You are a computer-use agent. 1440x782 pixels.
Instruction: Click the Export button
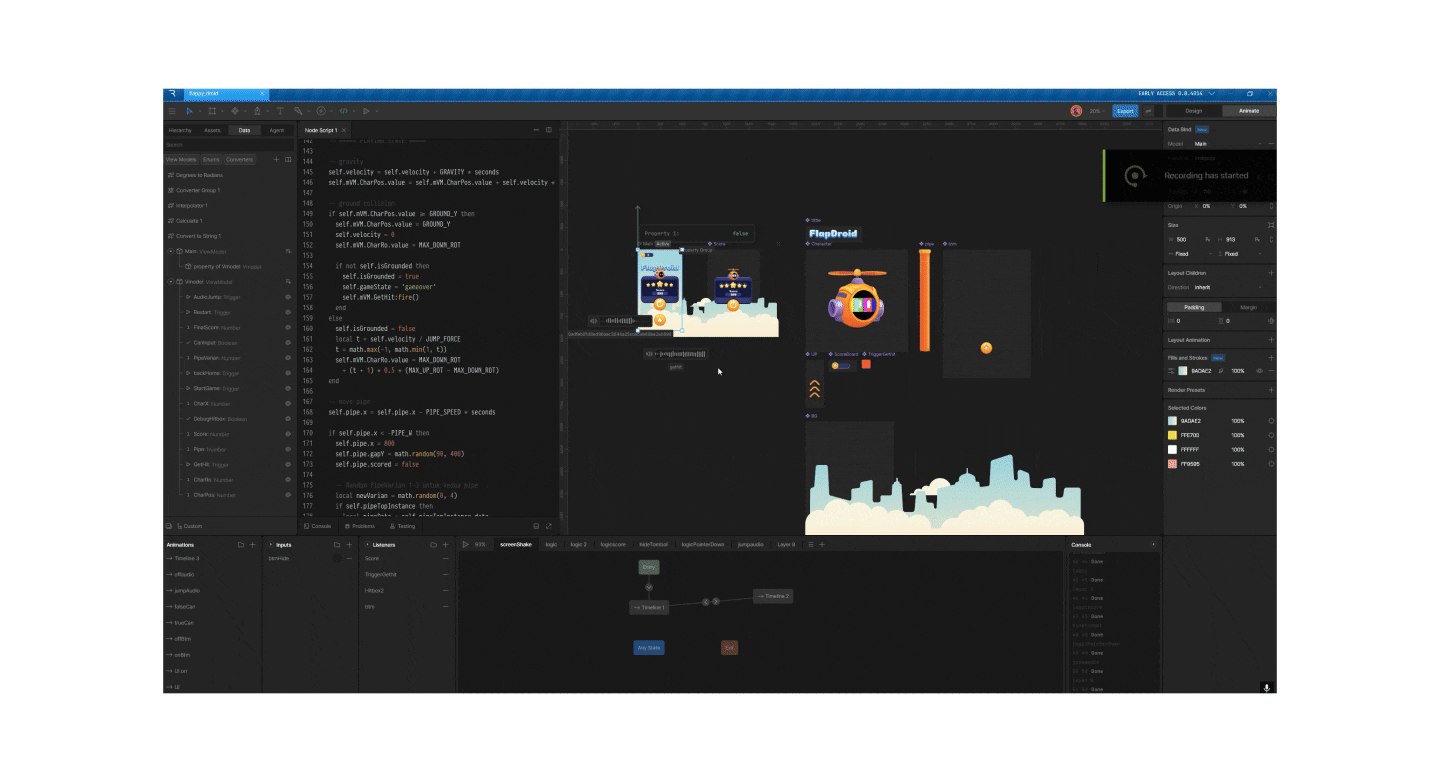click(1124, 111)
